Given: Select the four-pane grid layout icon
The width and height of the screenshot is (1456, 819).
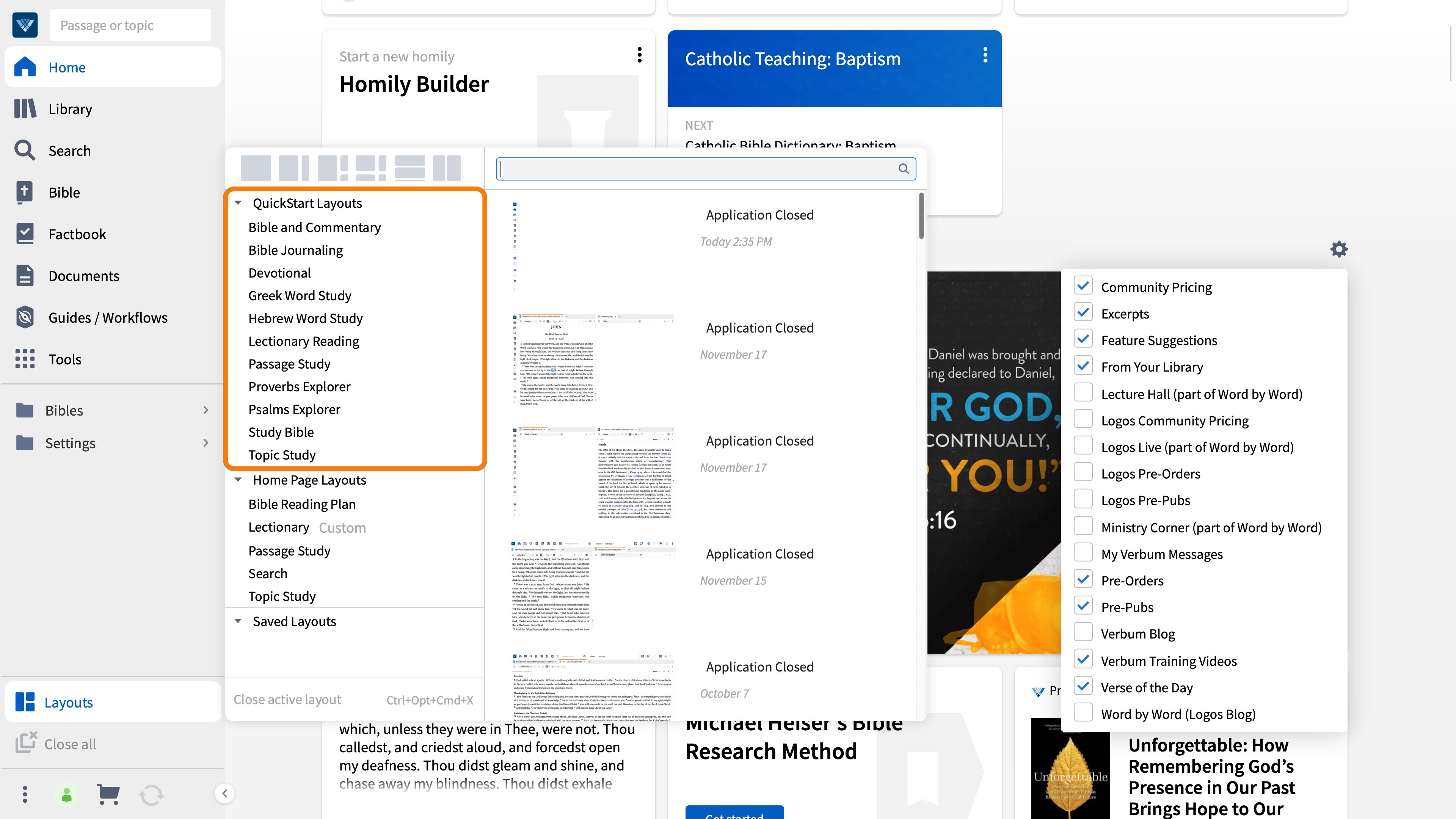Looking at the screenshot, I should [x=371, y=168].
